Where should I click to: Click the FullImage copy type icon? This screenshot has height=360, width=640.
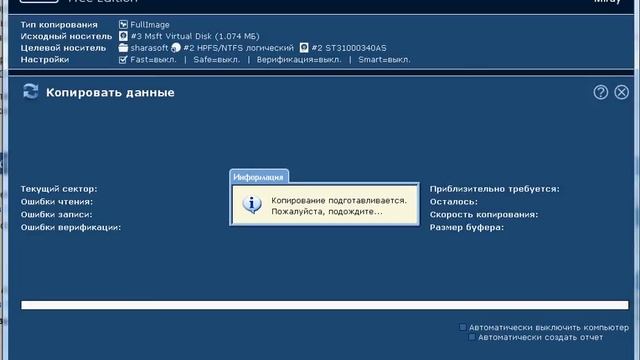123,24
